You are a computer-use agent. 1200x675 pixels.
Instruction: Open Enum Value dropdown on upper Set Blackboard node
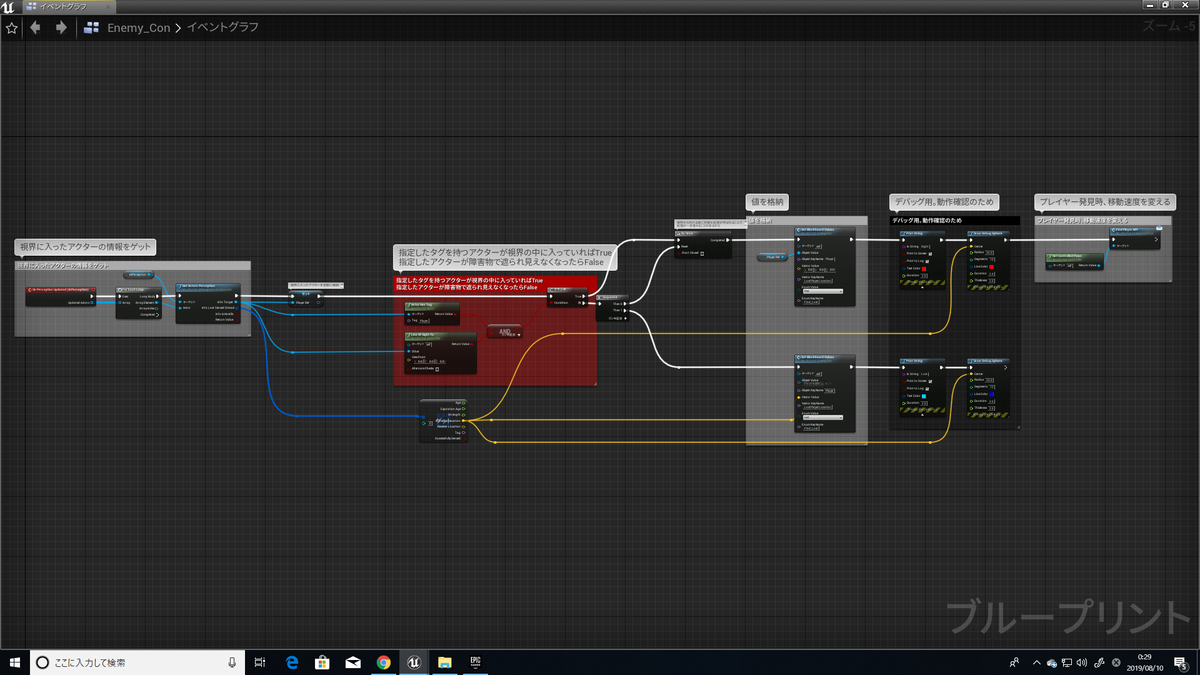(x=823, y=291)
